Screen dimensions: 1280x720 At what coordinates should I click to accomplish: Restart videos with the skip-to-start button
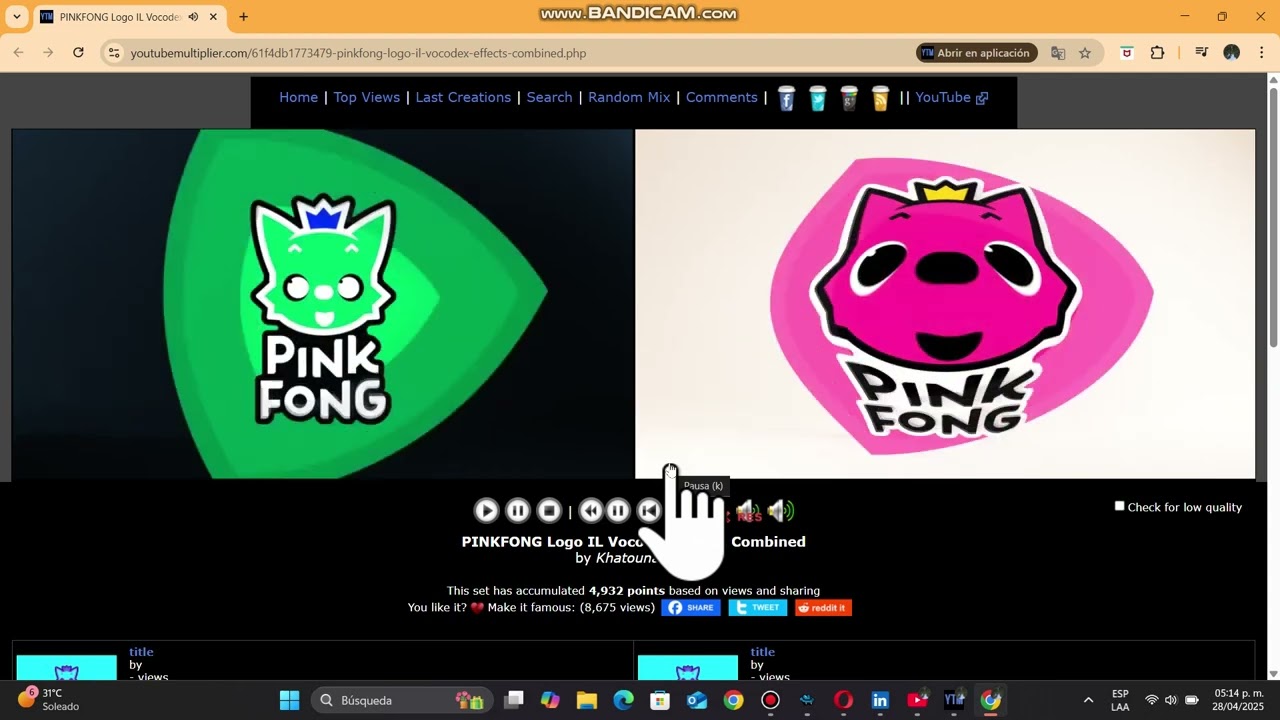(x=648, y=511)
